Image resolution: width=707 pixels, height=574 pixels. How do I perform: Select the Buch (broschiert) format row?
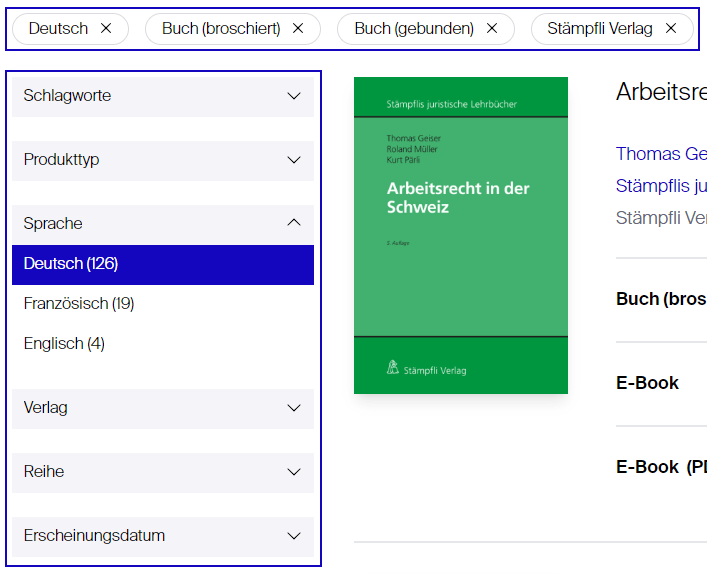pyautogui.click(x=661, y=299)
